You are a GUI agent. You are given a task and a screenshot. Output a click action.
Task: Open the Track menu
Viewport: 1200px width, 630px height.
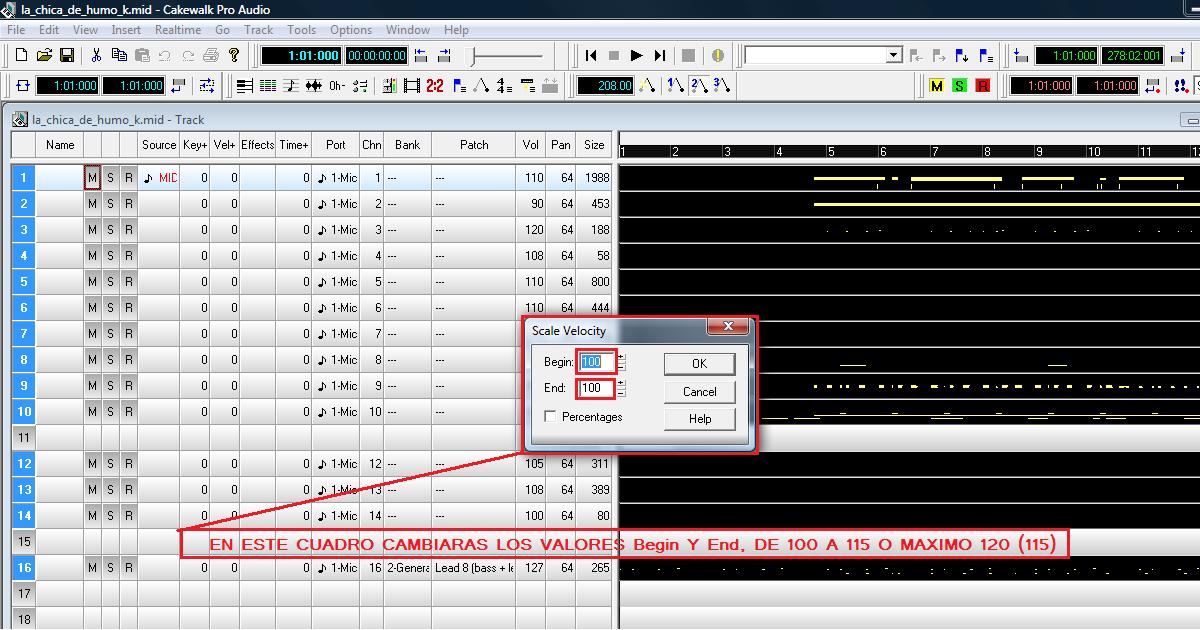[258, 30]
